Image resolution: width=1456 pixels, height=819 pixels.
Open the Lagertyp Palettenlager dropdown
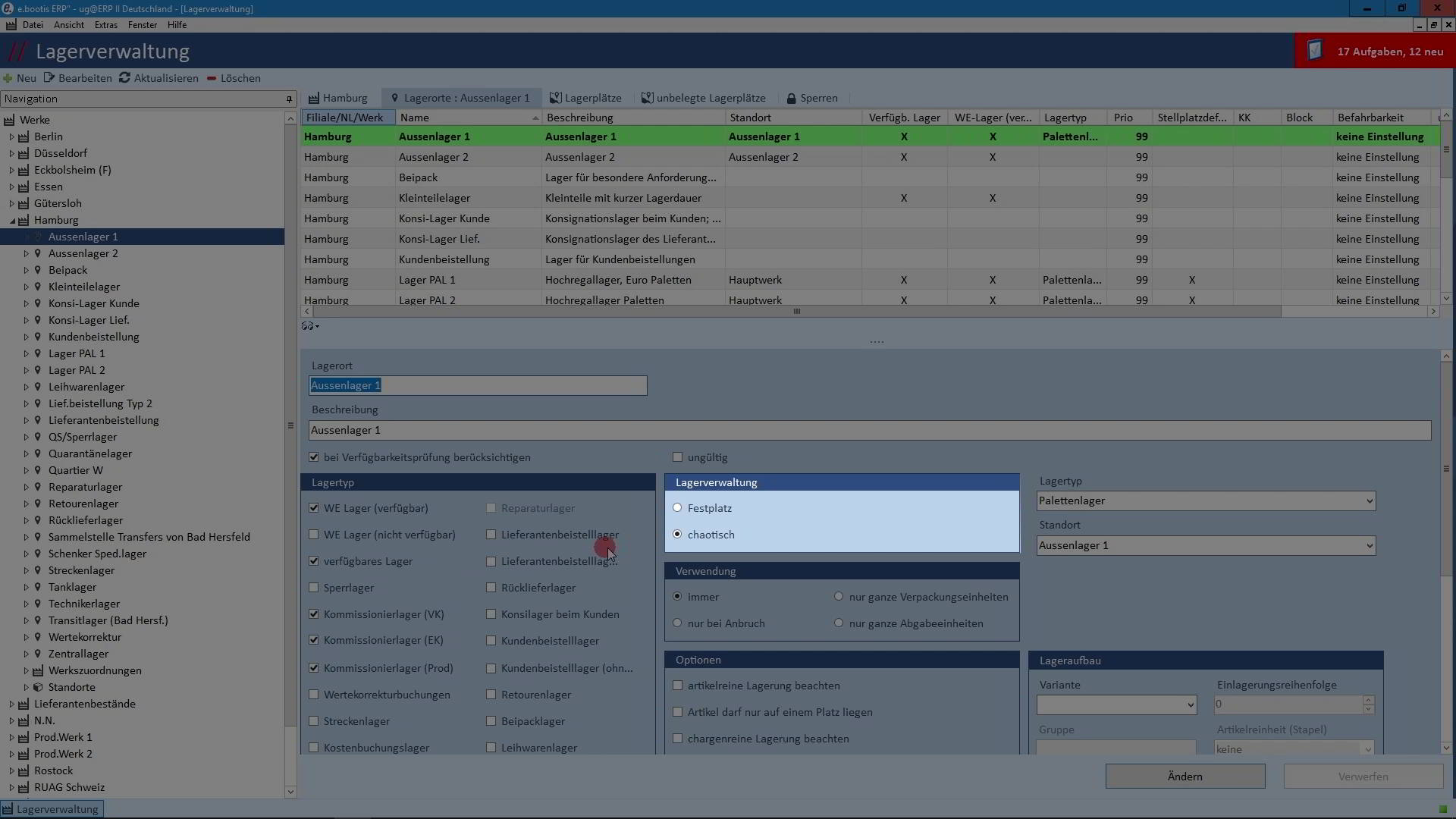point(1369,501)
